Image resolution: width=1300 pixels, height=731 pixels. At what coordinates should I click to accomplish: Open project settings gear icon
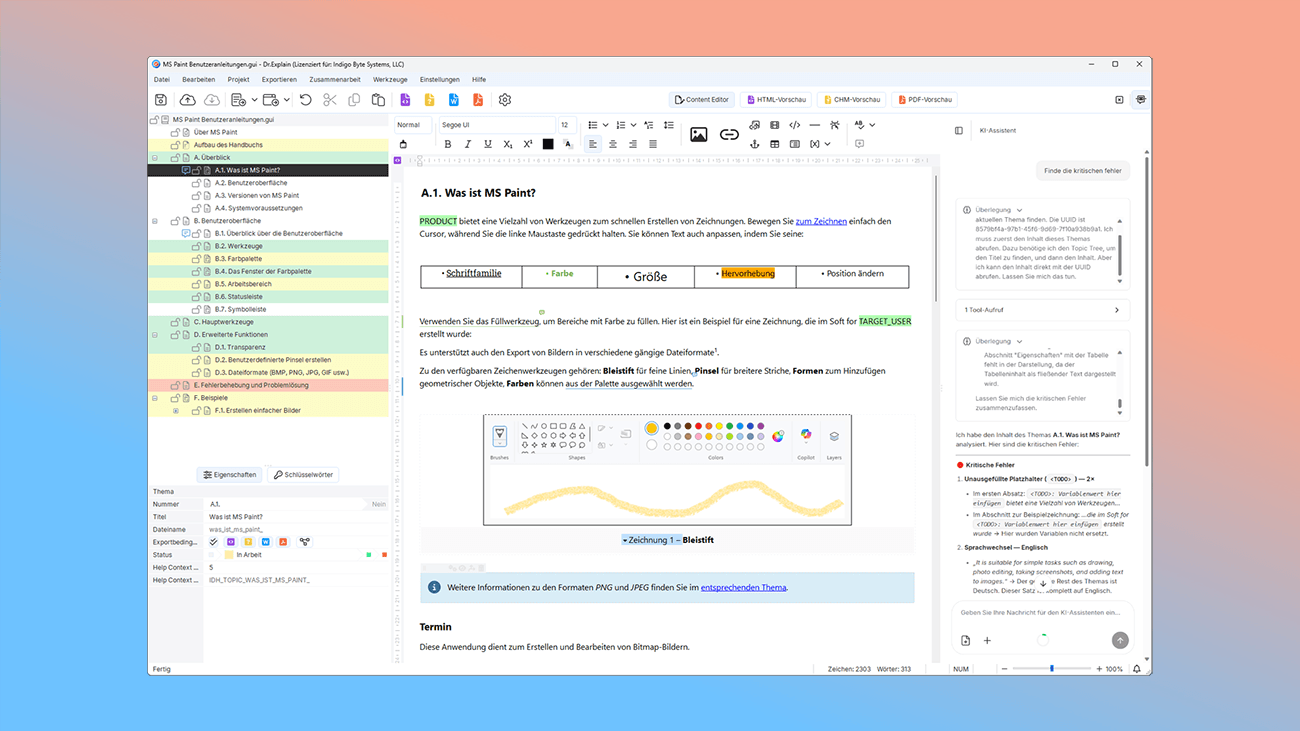505,100
